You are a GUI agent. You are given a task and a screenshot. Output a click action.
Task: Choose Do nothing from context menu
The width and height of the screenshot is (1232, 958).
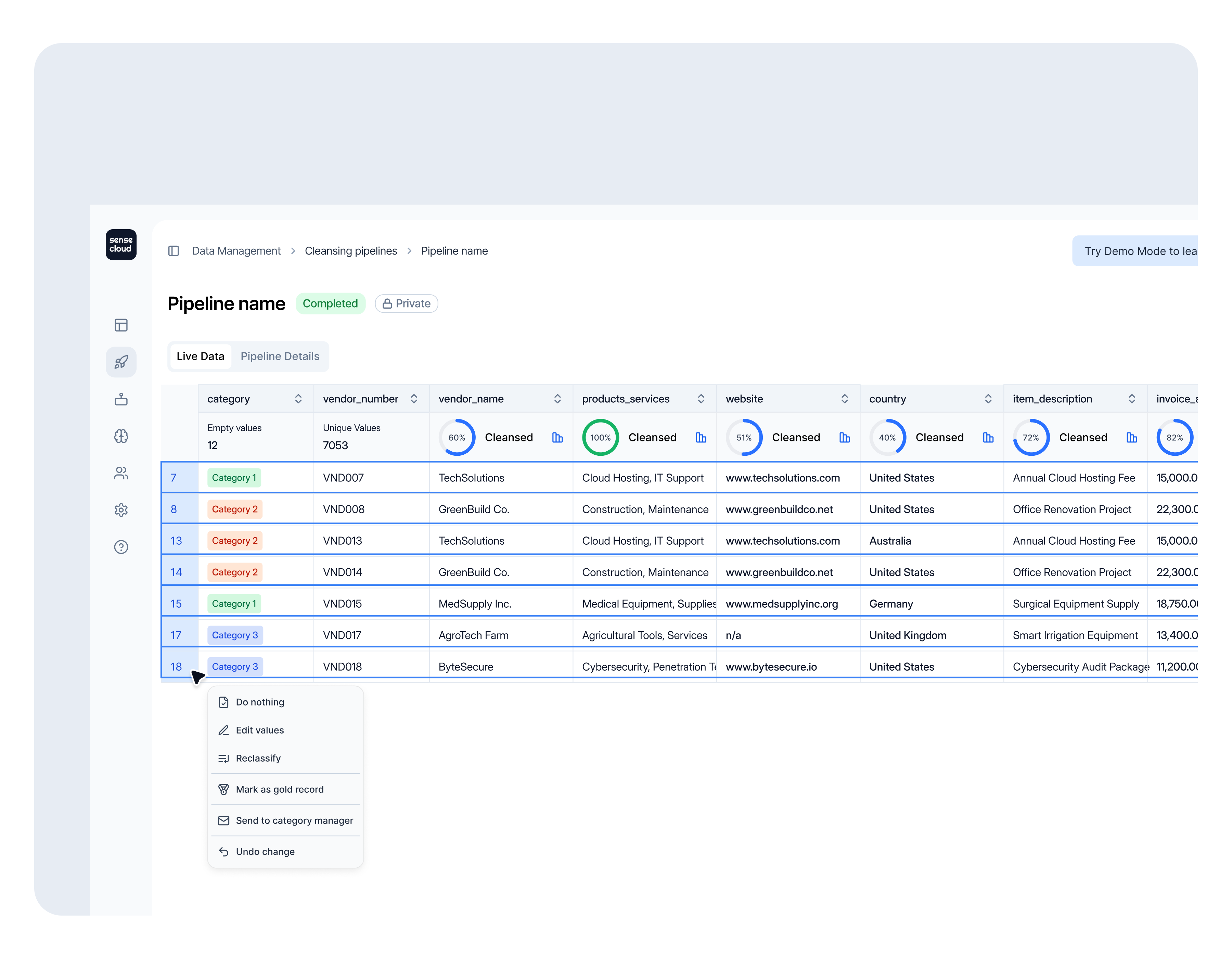pyautogui.click(x=285, y=702)
